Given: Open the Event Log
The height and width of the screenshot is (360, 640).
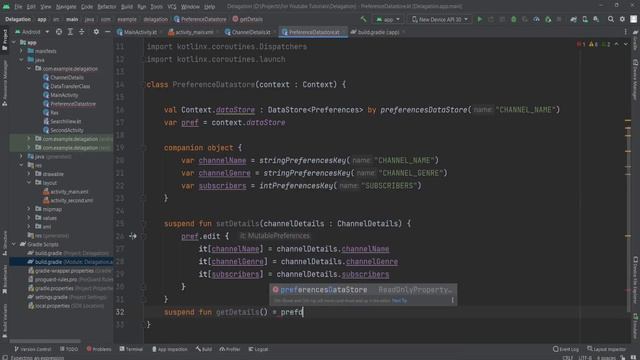Looking at the screenshot, I should (566, 349).
